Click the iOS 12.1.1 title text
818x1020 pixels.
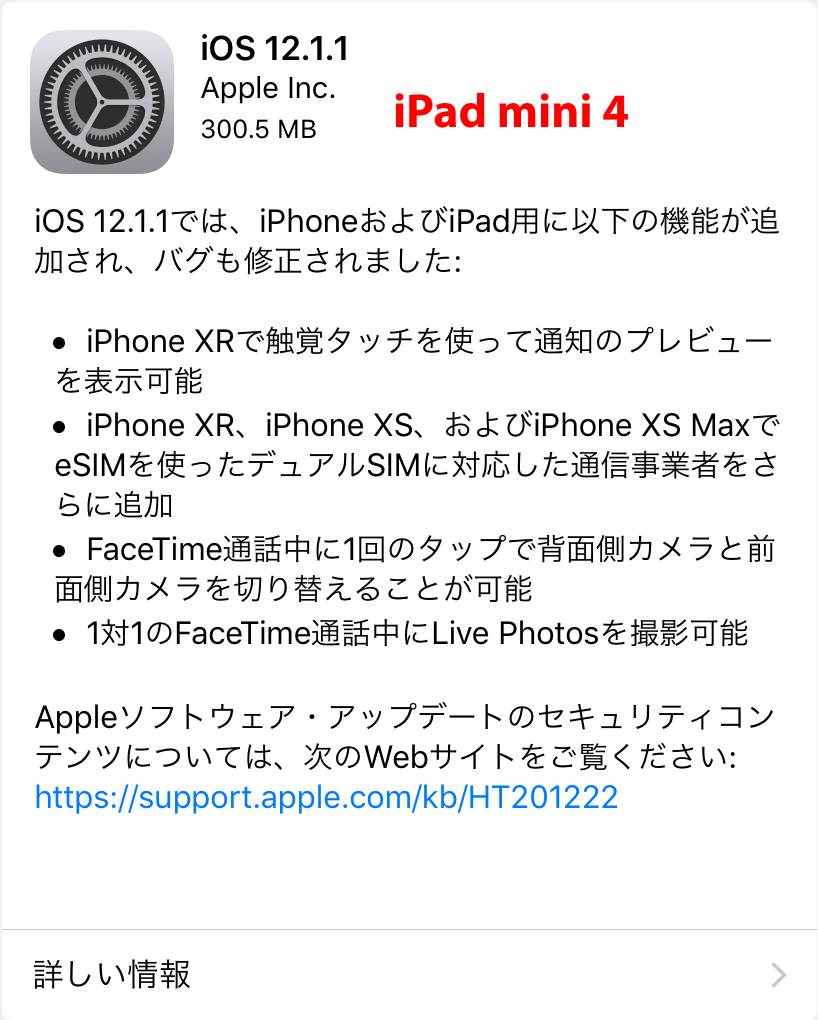pos(275,48)
